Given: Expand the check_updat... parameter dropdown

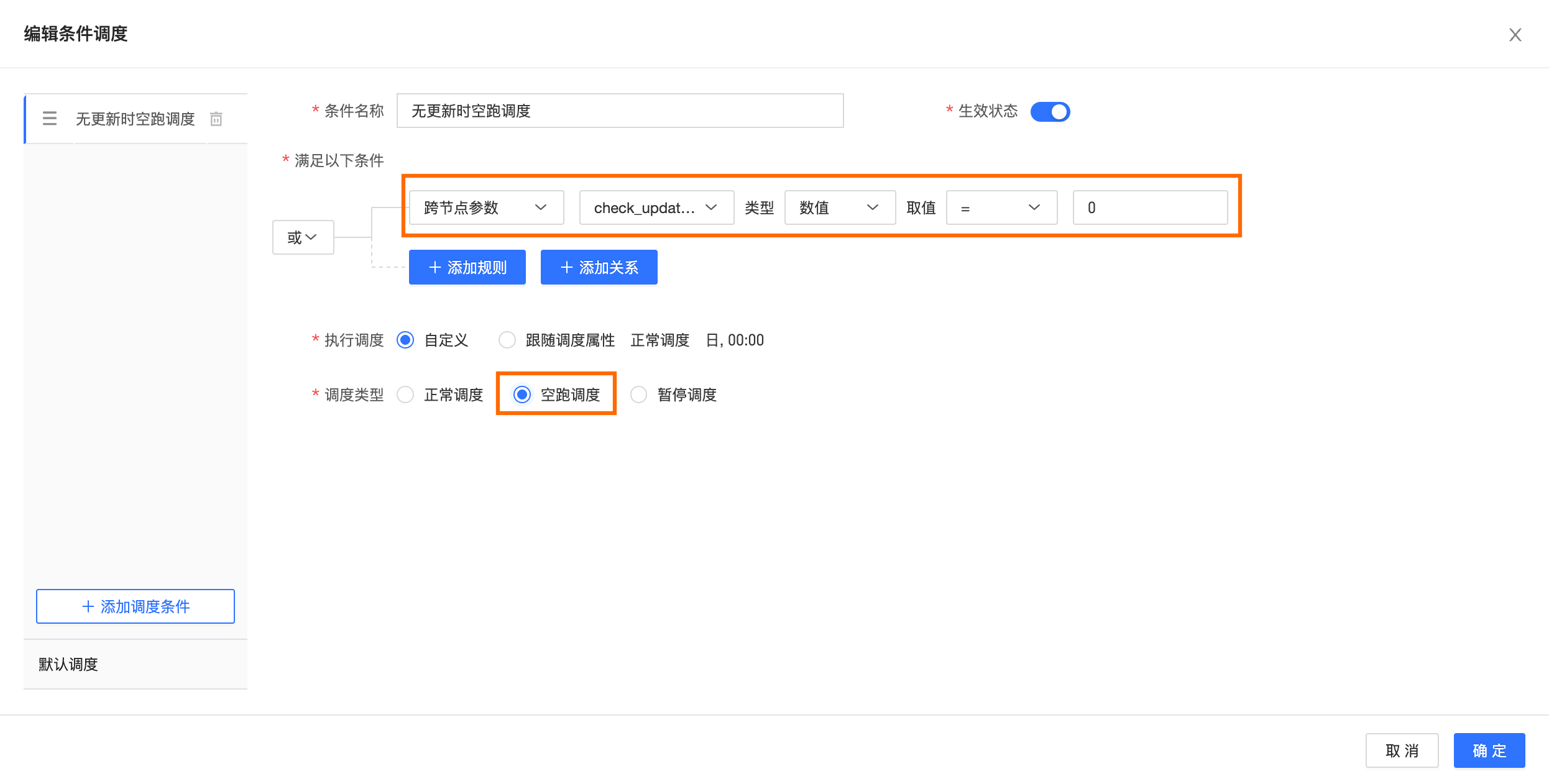Looking at the screenshot, I should pyautogui.click(x=656, y=207).
